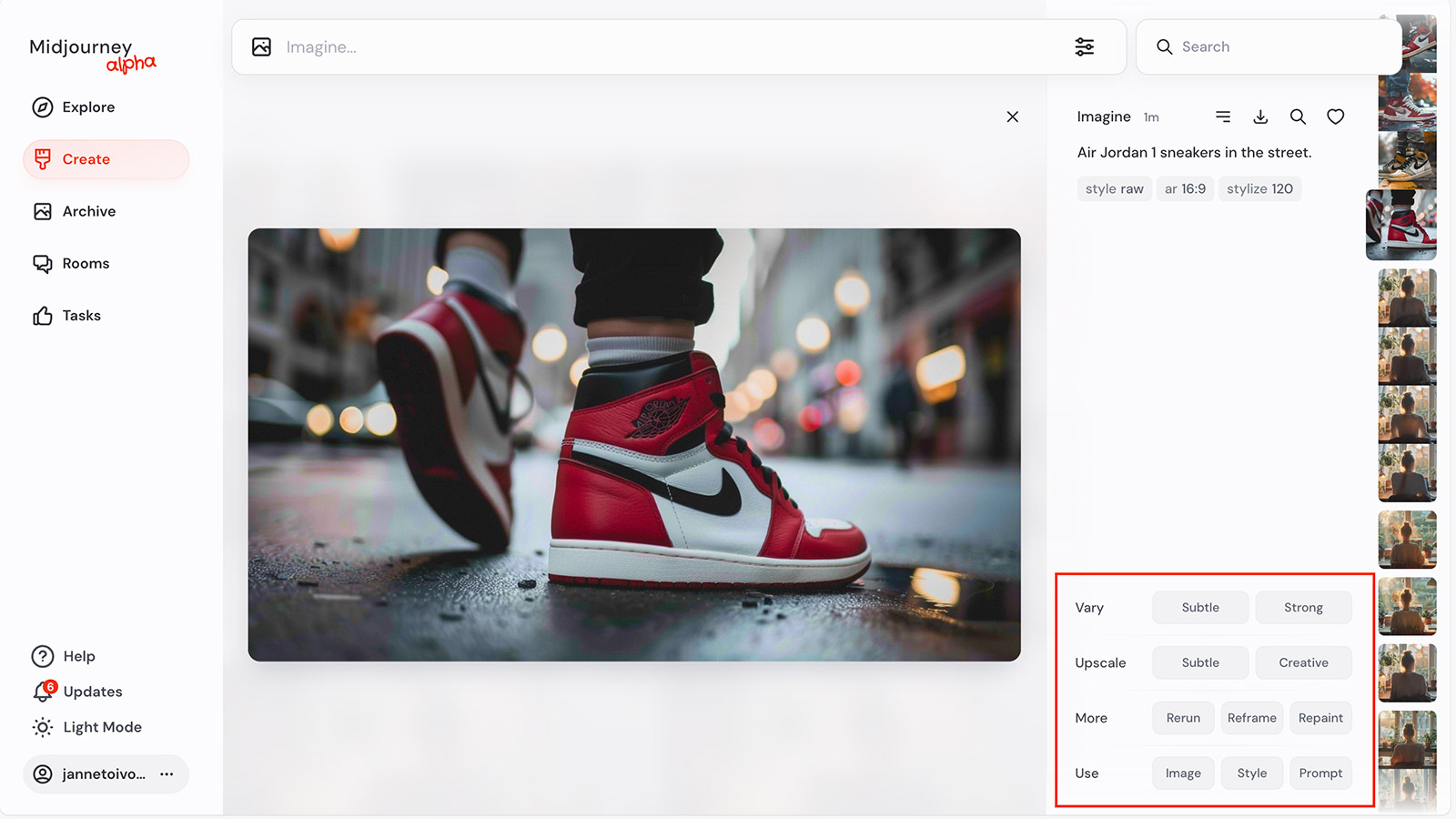Screen dimensions: 1456x819
Task: Close the image detail view with X
Action: pyautogui.click(x=1012, y=116)
